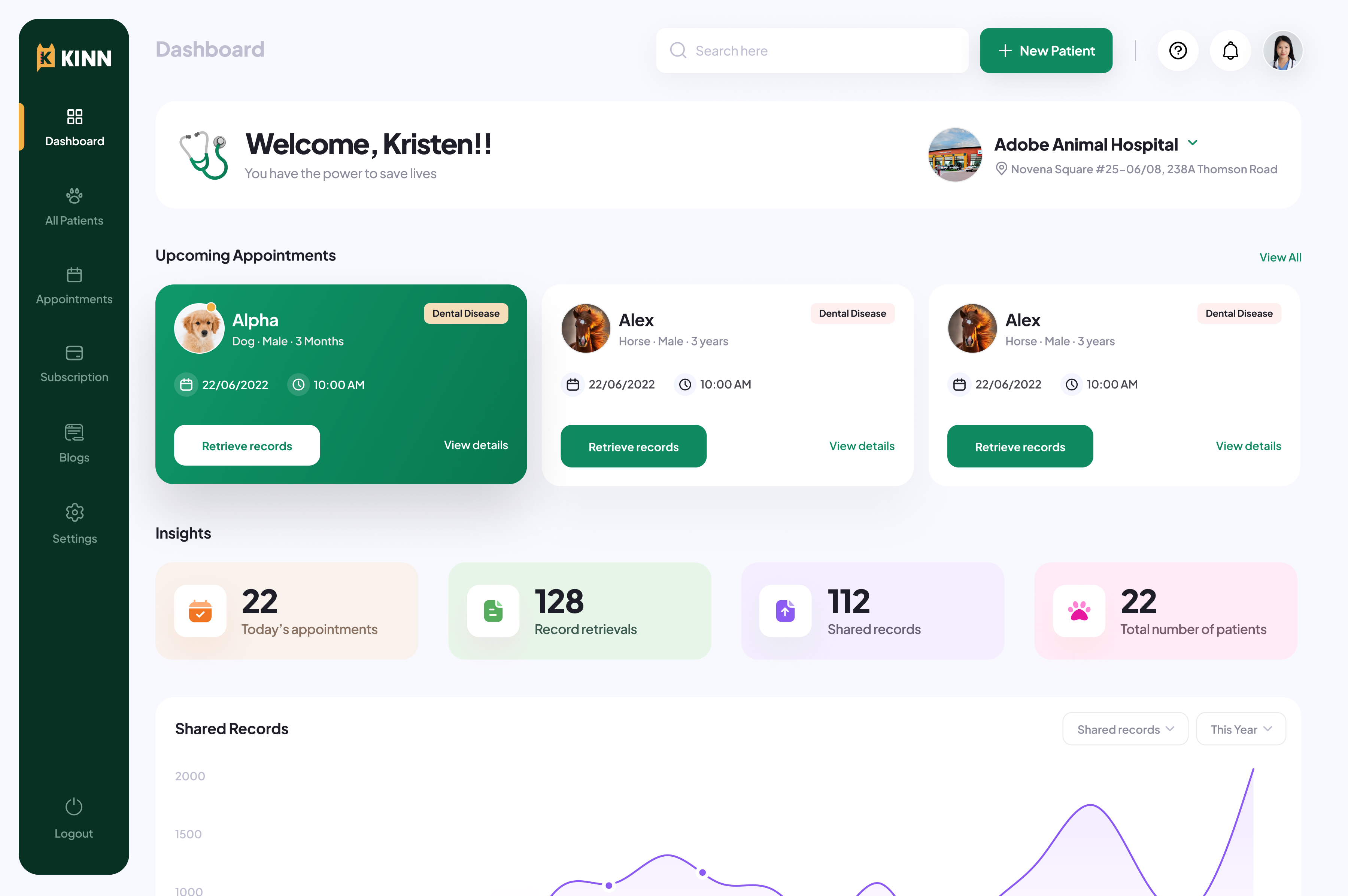Click Dental Disease tag on Alpha's card

pyautogui.click(x=466, y=313)
